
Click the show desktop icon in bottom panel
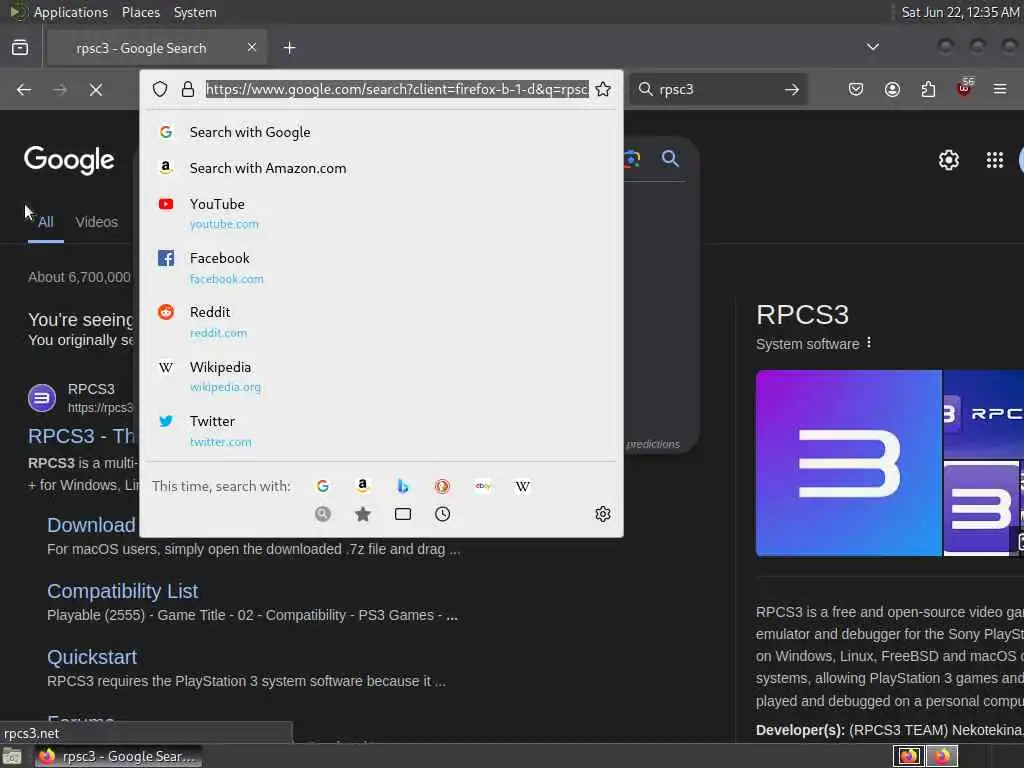pos(12,757)
